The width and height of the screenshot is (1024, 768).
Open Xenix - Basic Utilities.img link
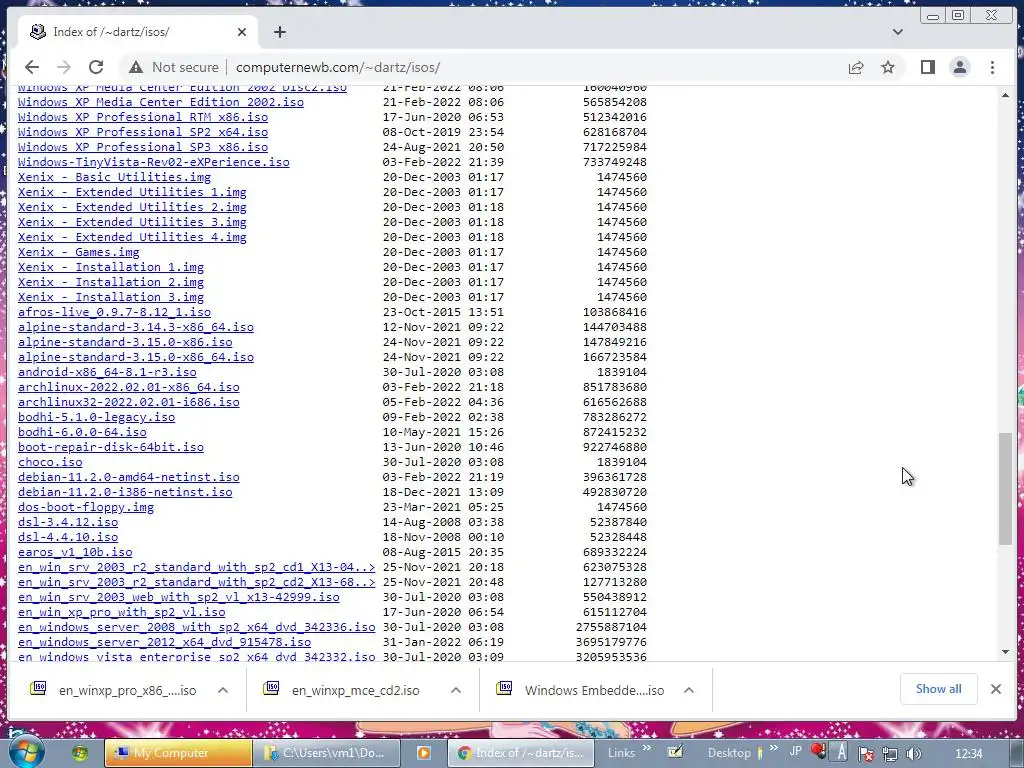[114, 177]
